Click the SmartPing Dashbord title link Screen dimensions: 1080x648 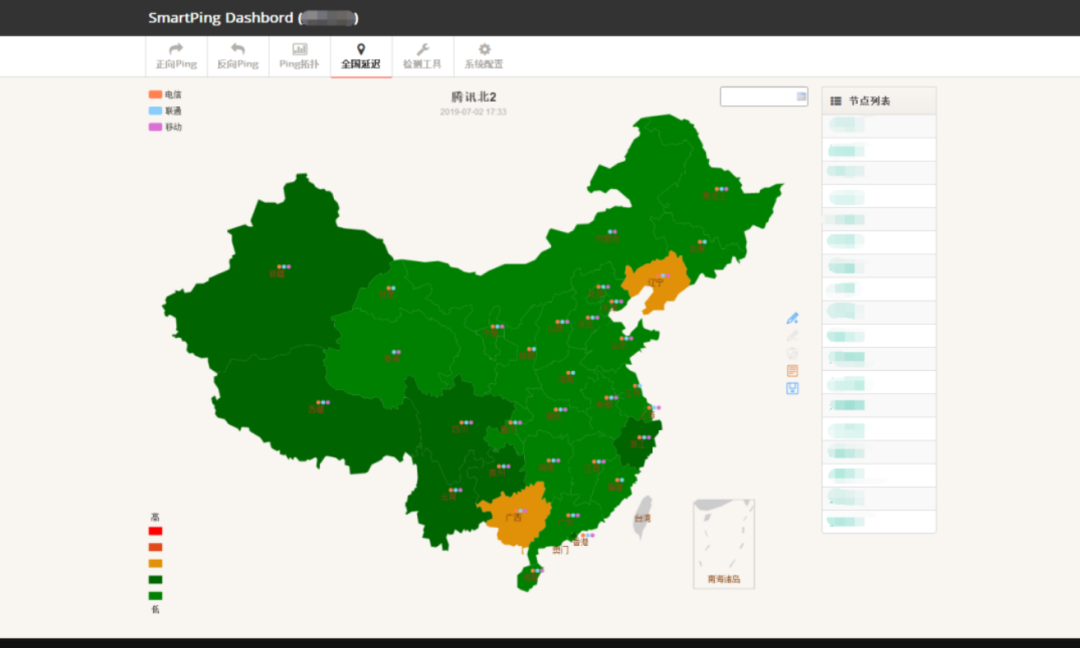253,18
